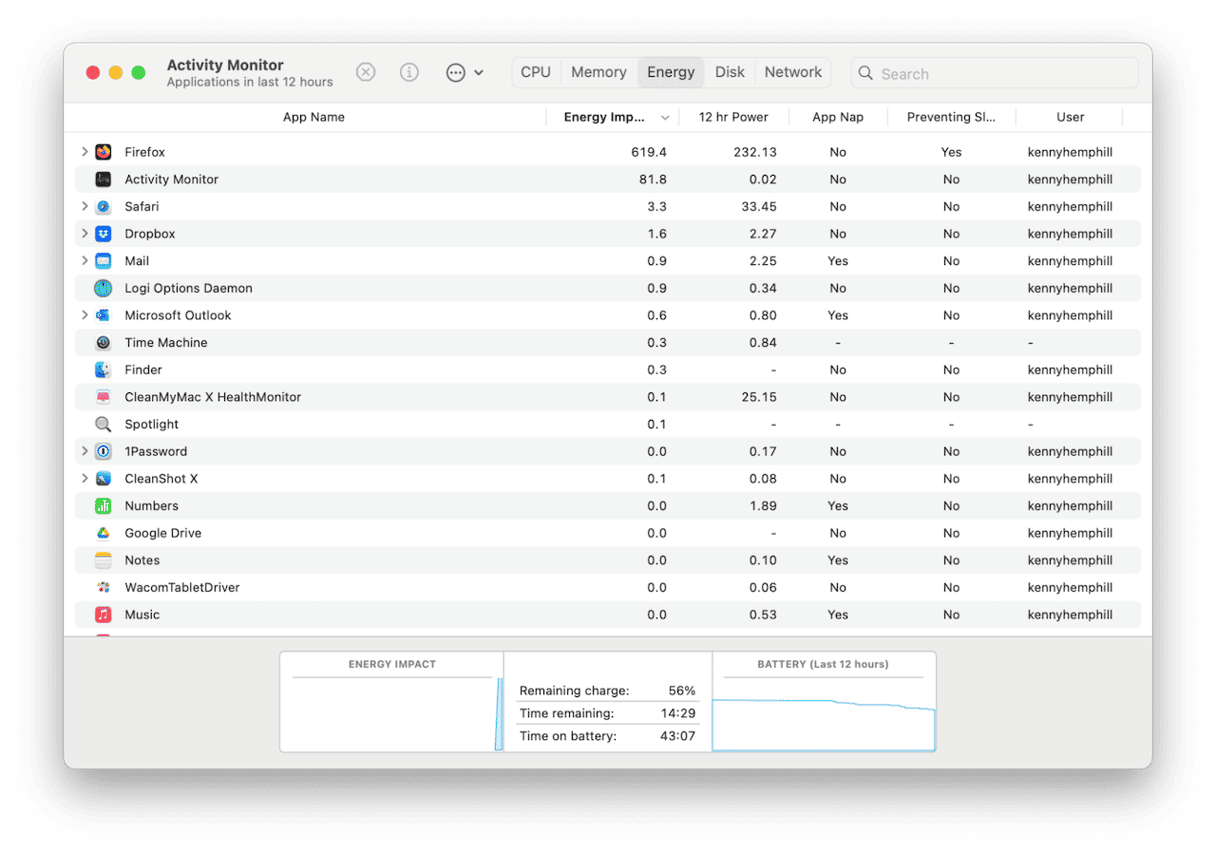Click the Google Drive icon
This screenshot has height=853, width=1216.
pos(103,533)
